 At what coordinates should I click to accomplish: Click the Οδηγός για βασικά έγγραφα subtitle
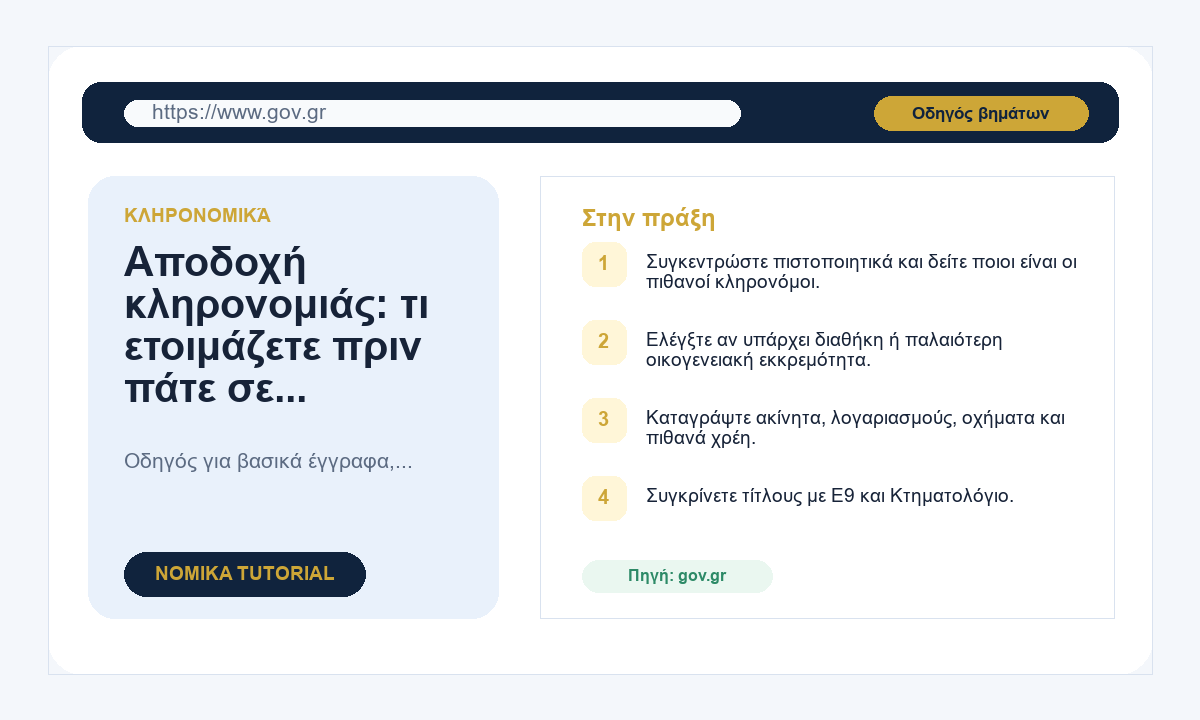[x=268, y=461]
